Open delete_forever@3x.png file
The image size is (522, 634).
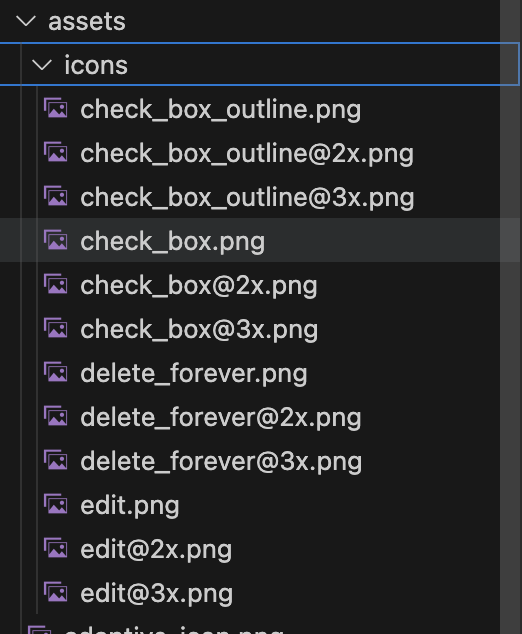point(221,462)
